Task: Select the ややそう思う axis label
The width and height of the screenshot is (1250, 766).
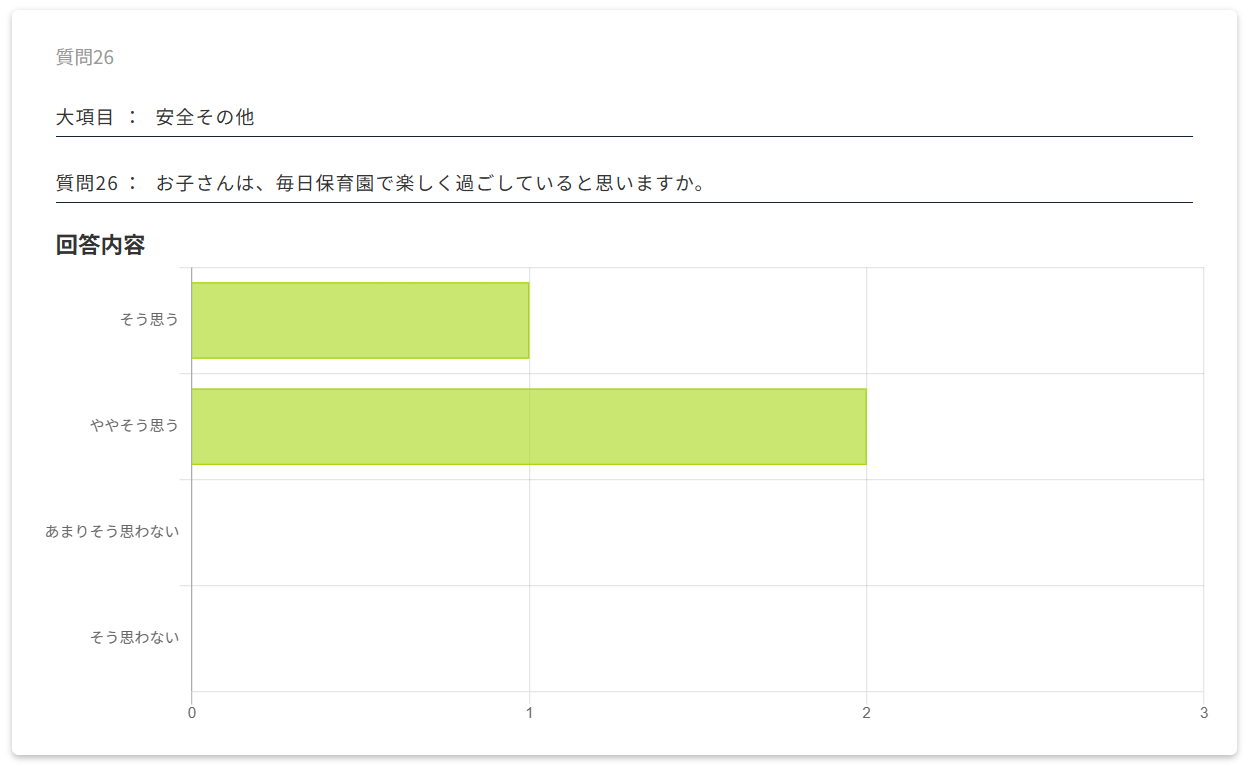Action: click(135, 426)
